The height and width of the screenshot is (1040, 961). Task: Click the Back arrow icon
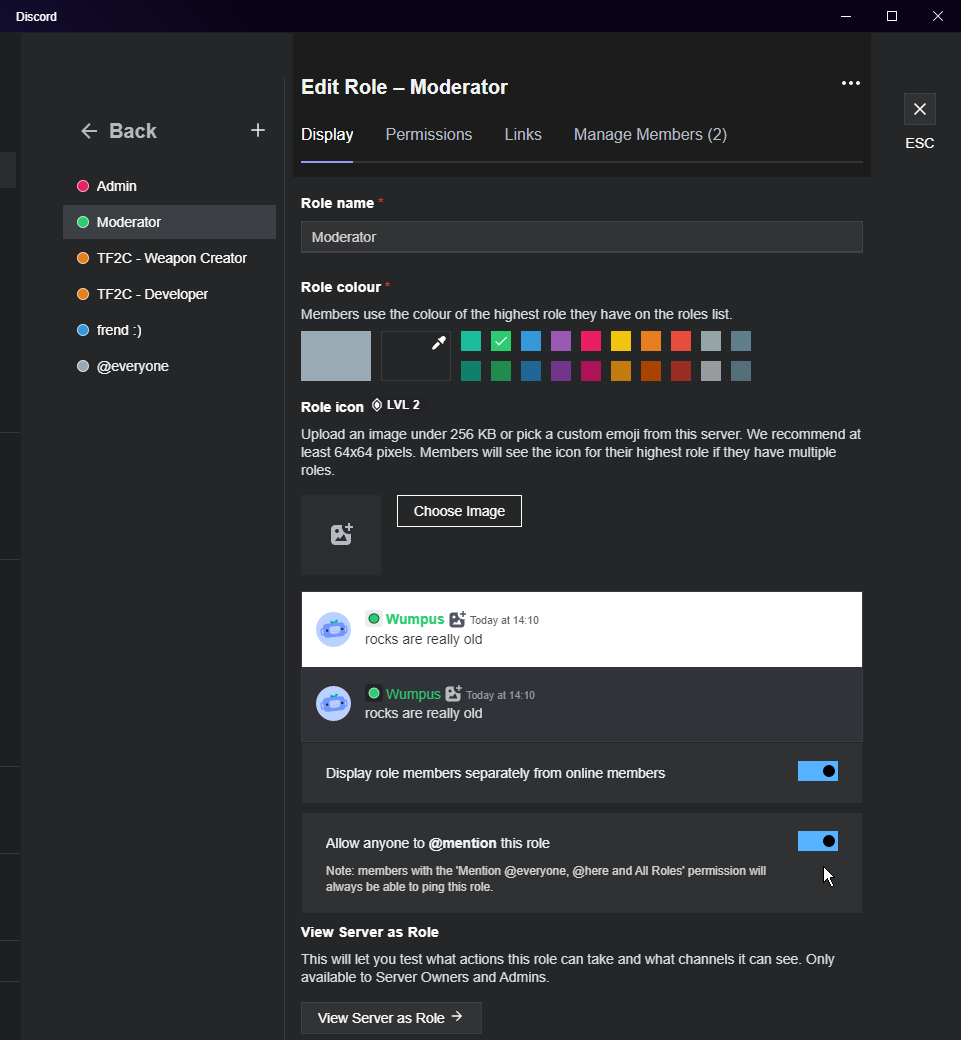tap(89, 131)
